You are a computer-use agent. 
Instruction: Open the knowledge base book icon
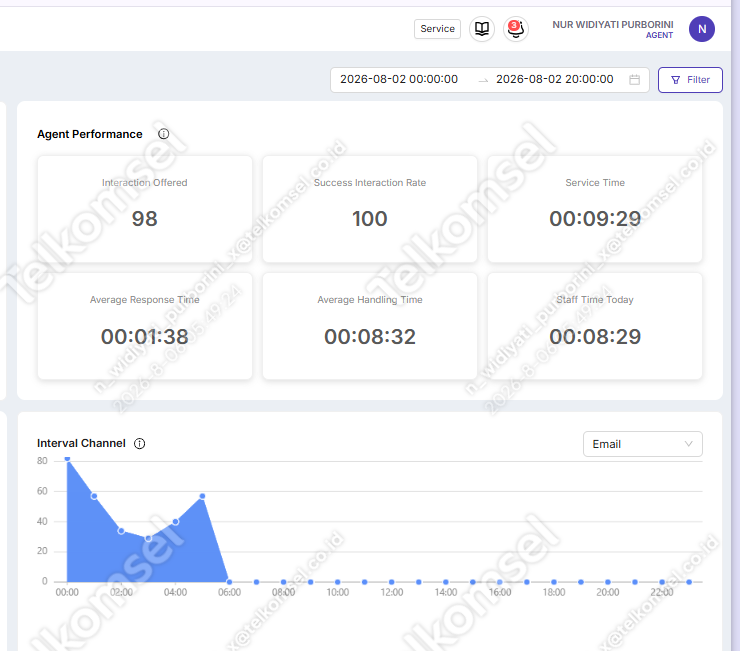[x=481, y=29]
